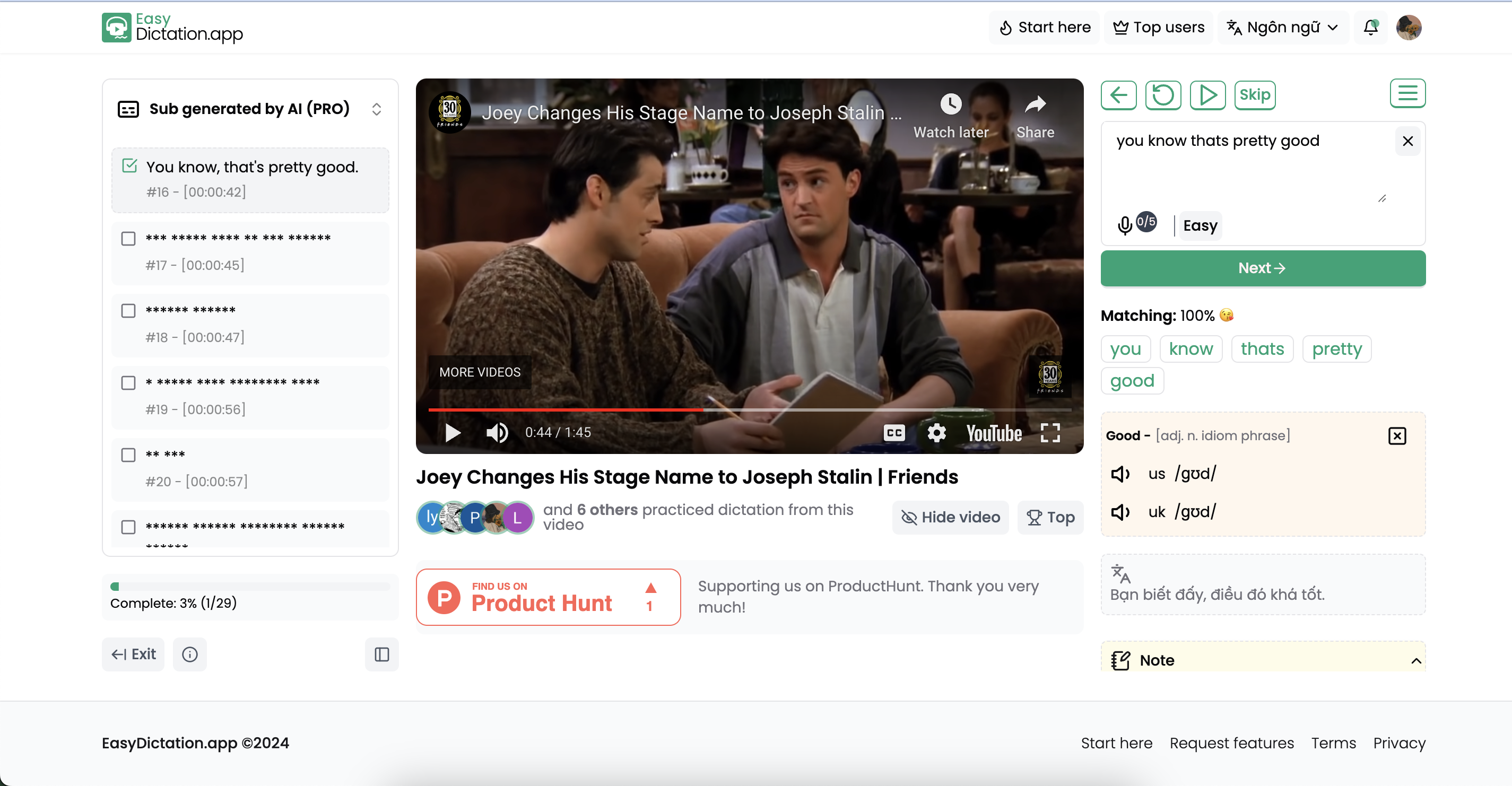
Task: Open the hamburger menu above the answer box
Action: tap(1407, 93)
